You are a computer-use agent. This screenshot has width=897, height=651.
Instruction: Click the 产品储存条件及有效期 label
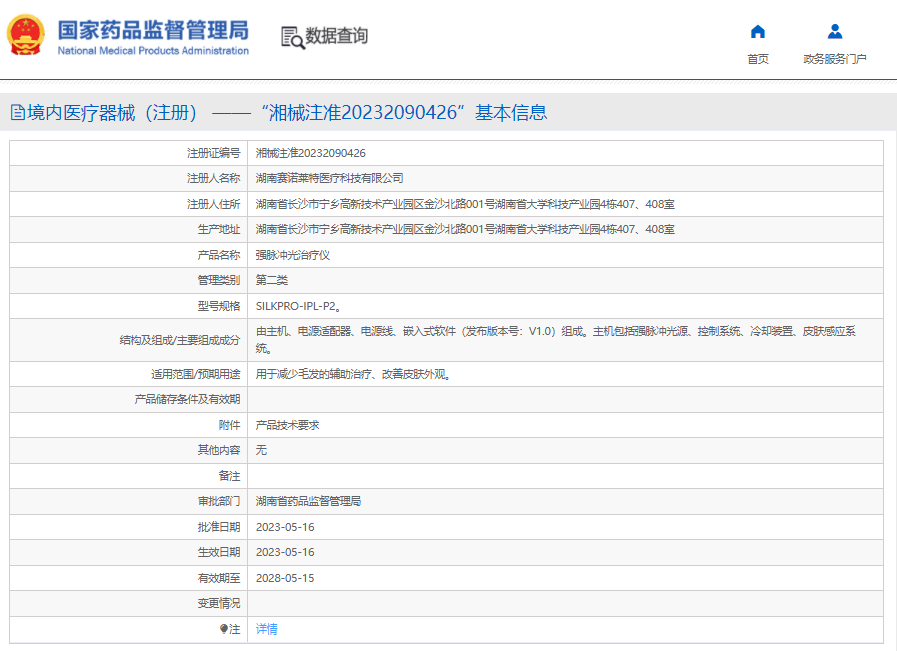click(x=187, y=399)
